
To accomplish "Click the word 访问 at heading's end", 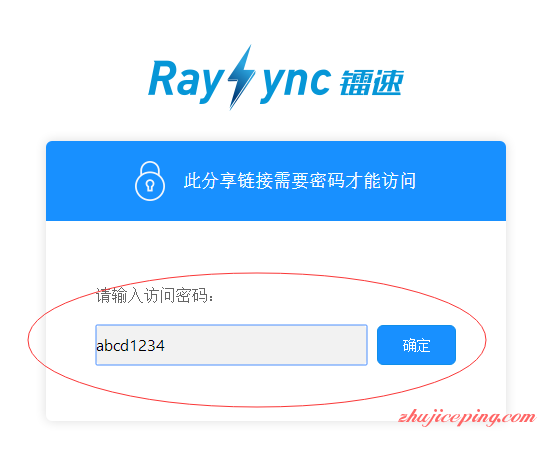I will click(x=399, y=181).
